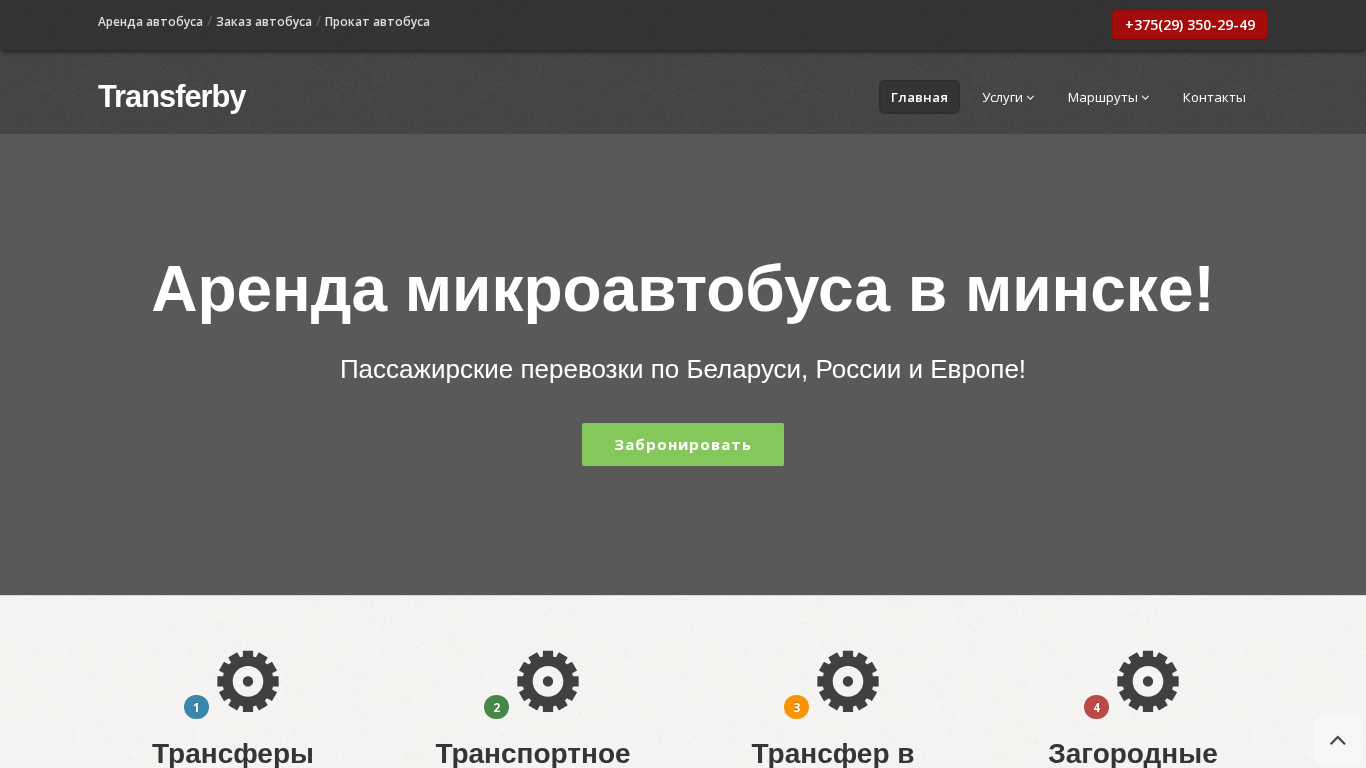
Task: Open the Главная menu item
Action: point(919,97)
